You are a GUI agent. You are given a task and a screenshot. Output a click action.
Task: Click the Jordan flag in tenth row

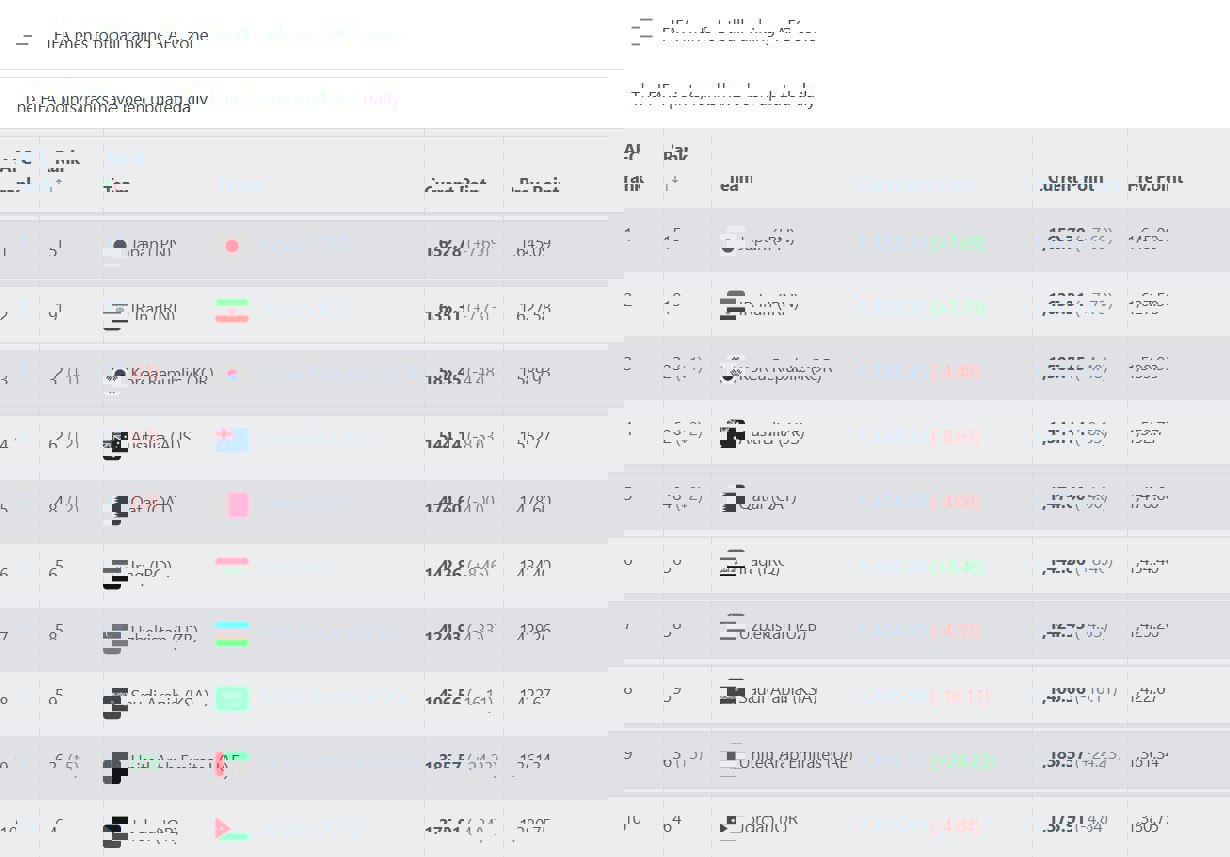point(232,829)
